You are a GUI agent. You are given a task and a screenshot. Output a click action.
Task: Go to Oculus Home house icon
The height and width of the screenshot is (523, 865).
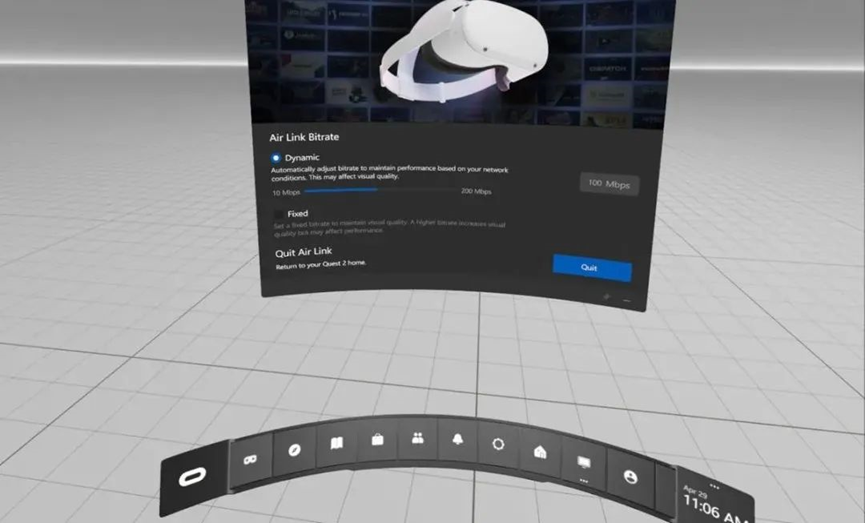pos(540,452)
